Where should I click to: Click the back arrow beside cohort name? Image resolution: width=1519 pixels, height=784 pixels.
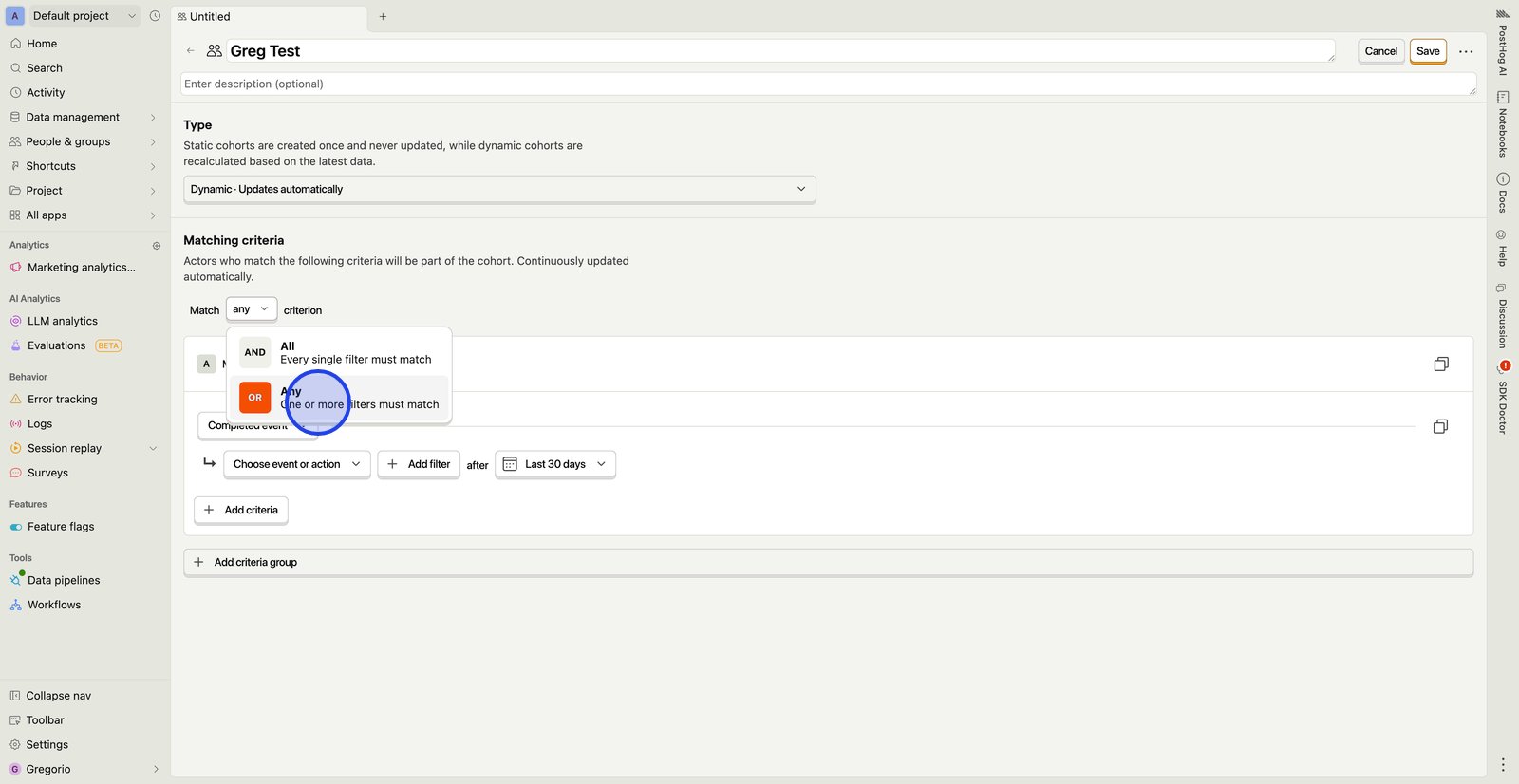(191, 51)
